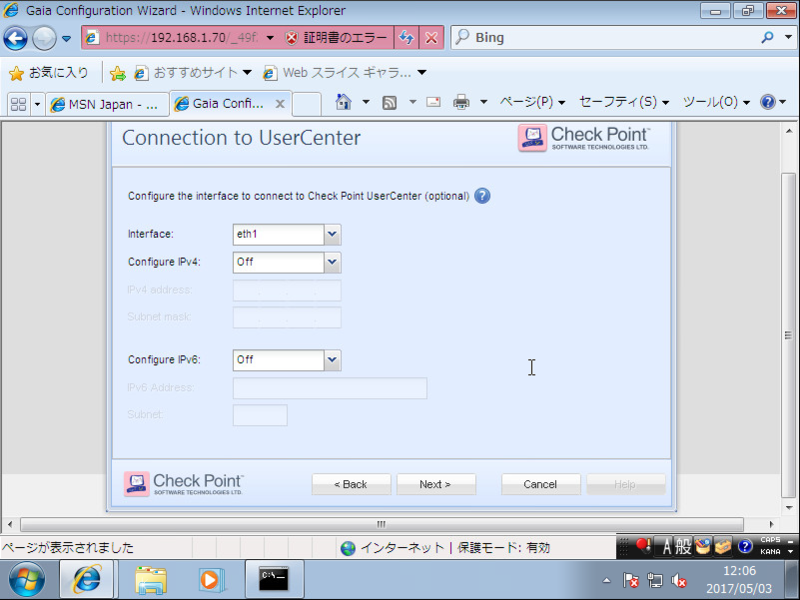Click the IPv6 Subnet field
800x600 pixels.
[260, 415]
